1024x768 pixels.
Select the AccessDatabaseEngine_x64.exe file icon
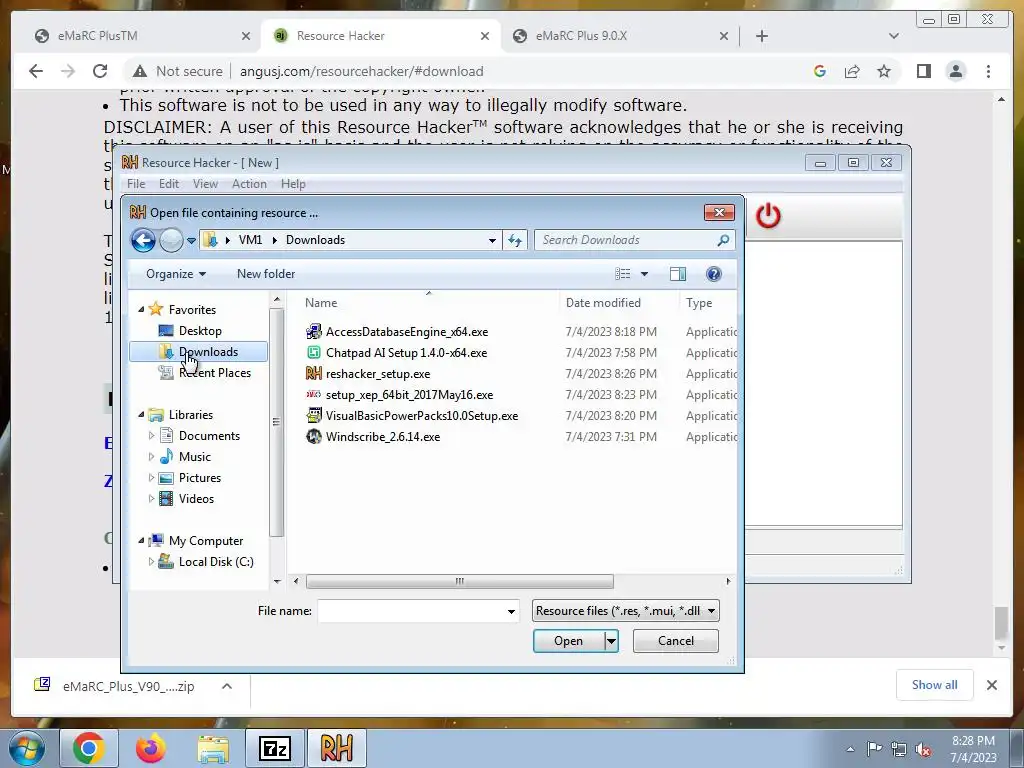(314, 332)
